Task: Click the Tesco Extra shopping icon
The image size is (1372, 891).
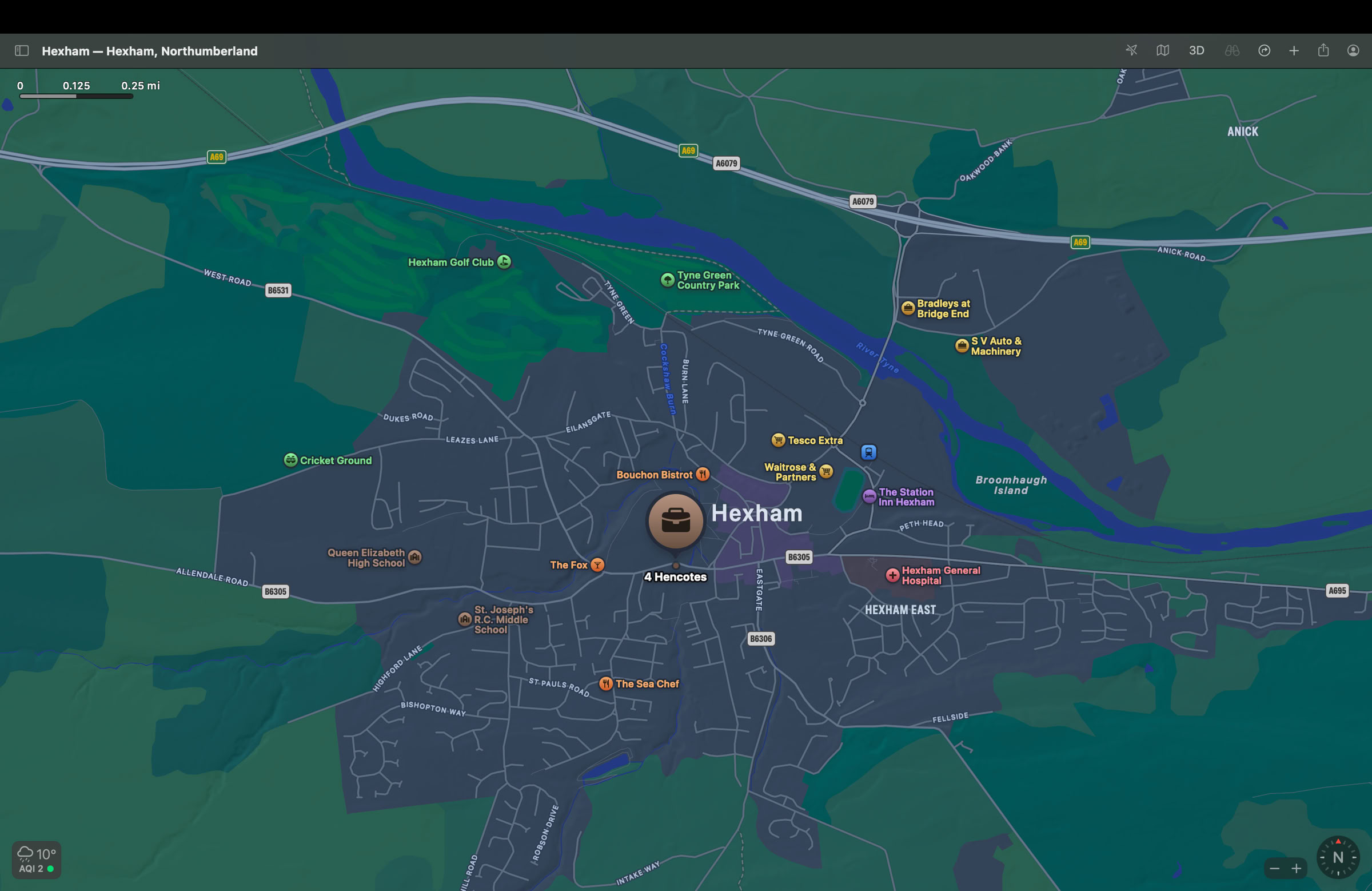Action: point(778,440)
